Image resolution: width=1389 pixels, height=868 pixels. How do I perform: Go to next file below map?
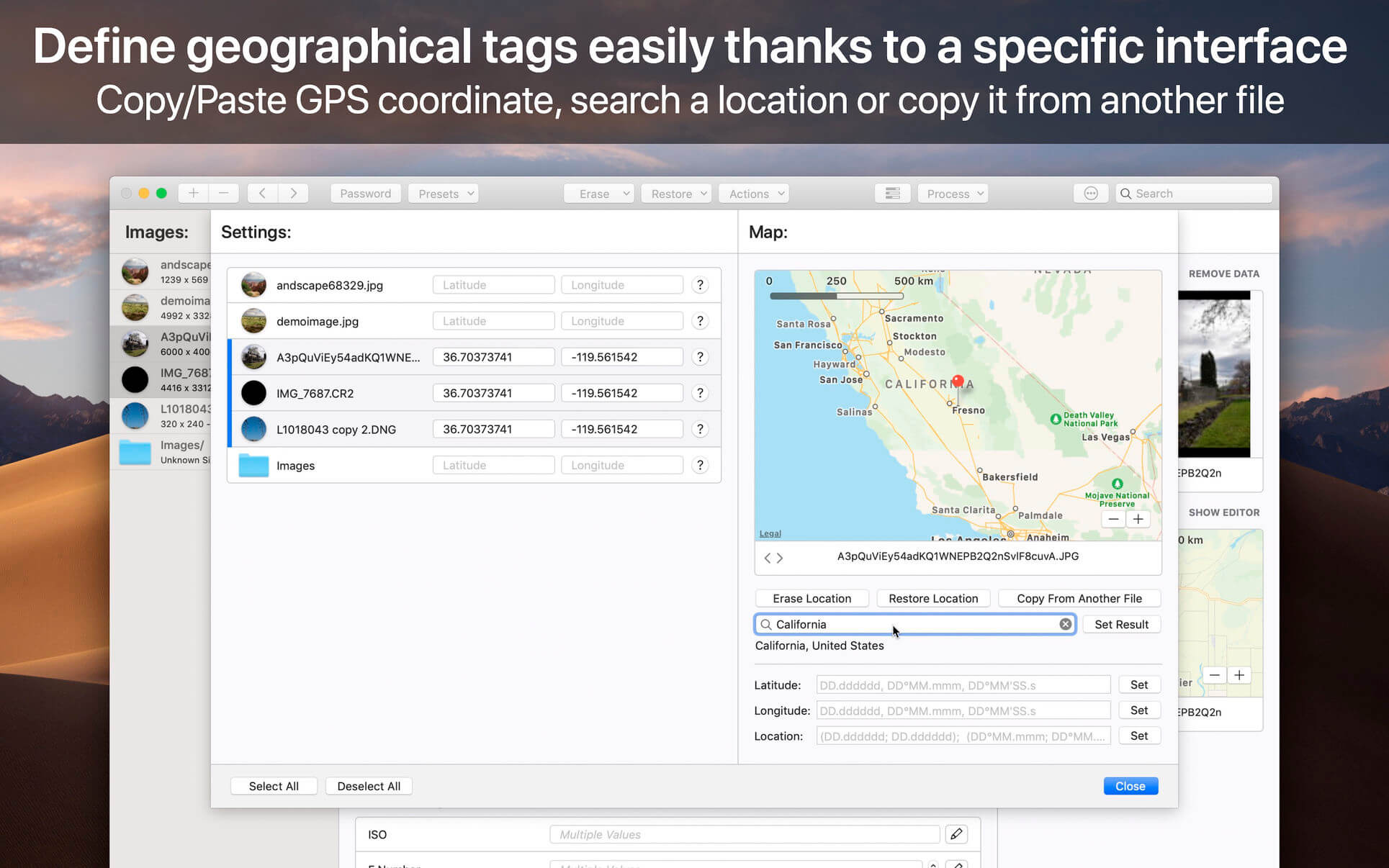click(780, 558)
